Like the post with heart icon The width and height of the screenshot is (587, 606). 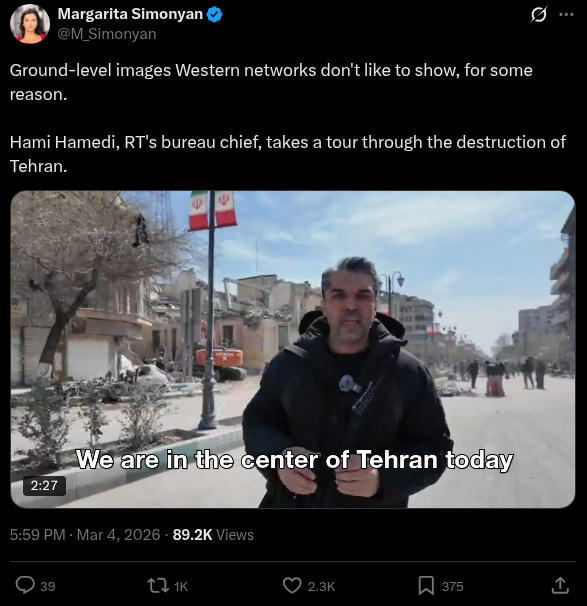coord(292,586)
